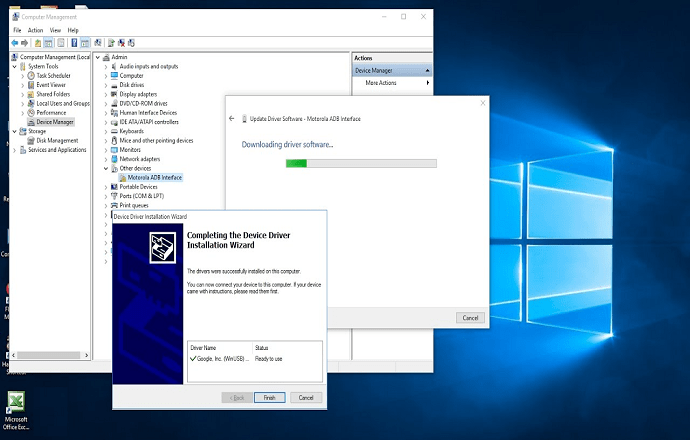Viewport: 690px width, 440px height.
Task: Click the blue Help question mark icon
Action: click(x=74, y=43)
